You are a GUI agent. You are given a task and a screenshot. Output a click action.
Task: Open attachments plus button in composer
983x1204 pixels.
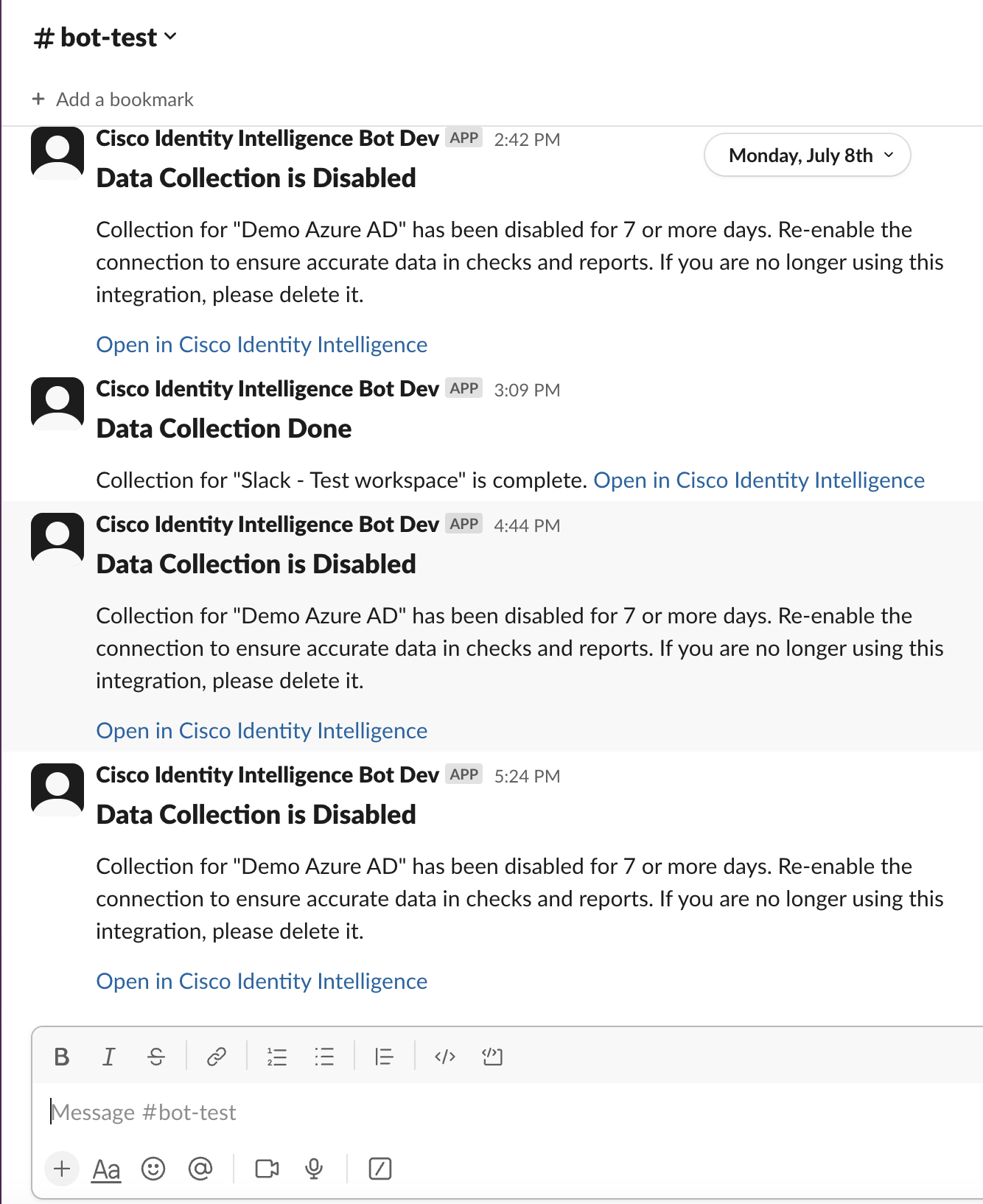(62, 1169)
